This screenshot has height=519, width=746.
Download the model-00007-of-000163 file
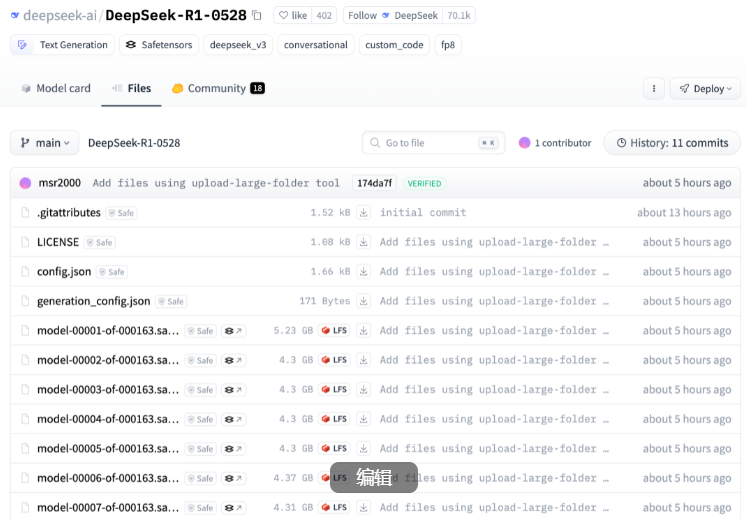363,508
